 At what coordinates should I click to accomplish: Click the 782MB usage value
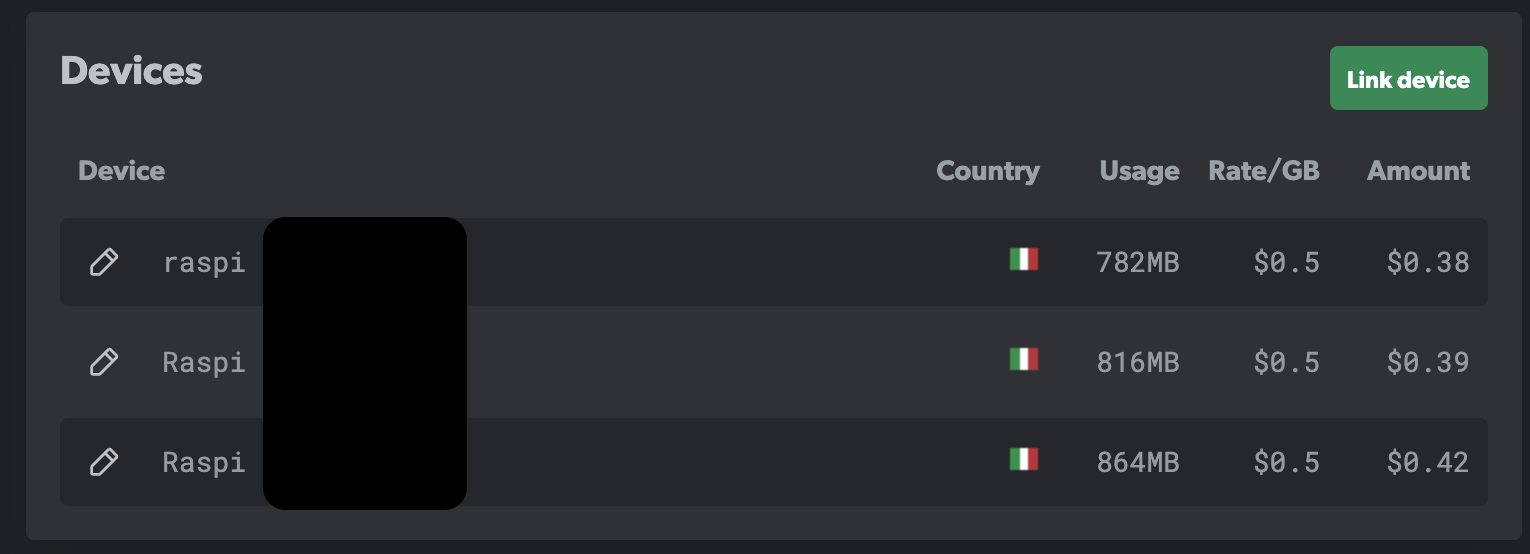pyautogui.click(x=1137, y=263)
